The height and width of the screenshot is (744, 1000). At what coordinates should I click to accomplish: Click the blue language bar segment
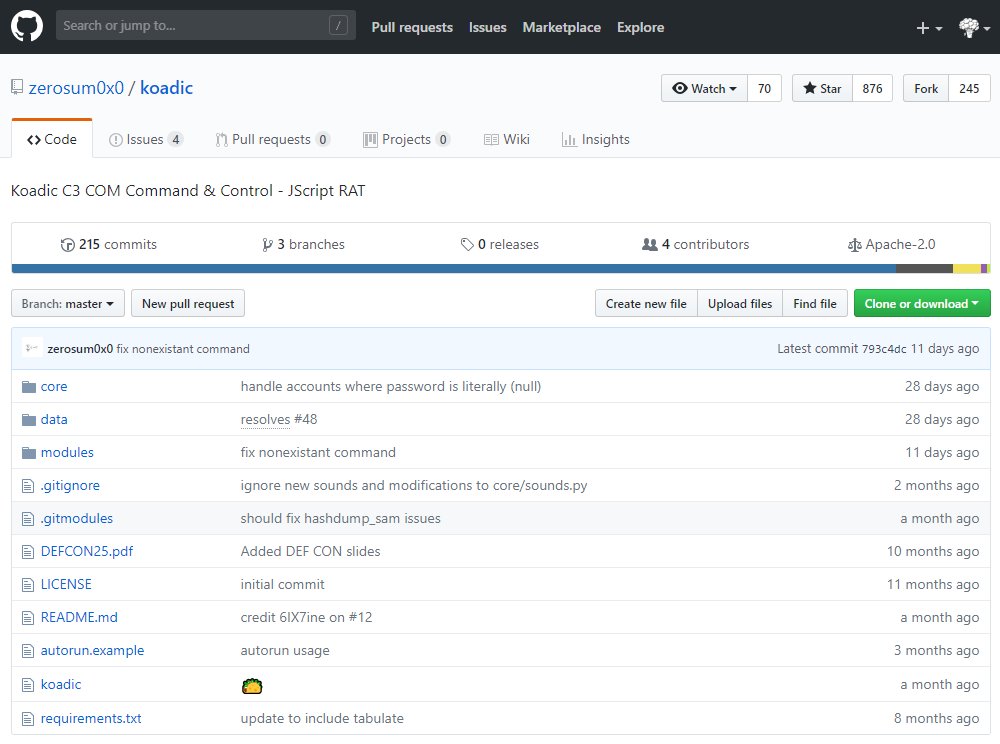point(453,268)
